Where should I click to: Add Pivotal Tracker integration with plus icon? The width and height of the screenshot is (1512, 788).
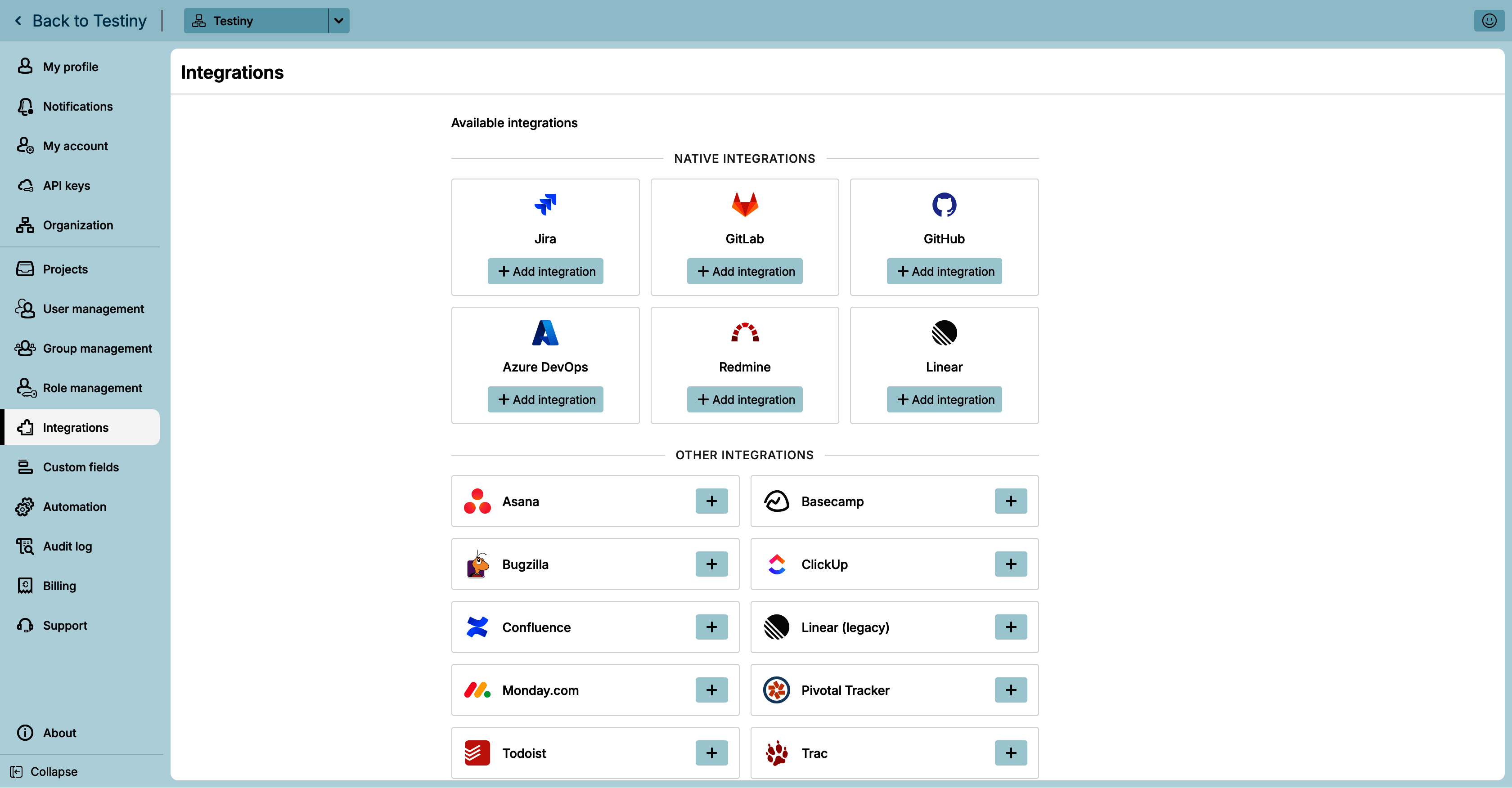[x=1011, y=690]
